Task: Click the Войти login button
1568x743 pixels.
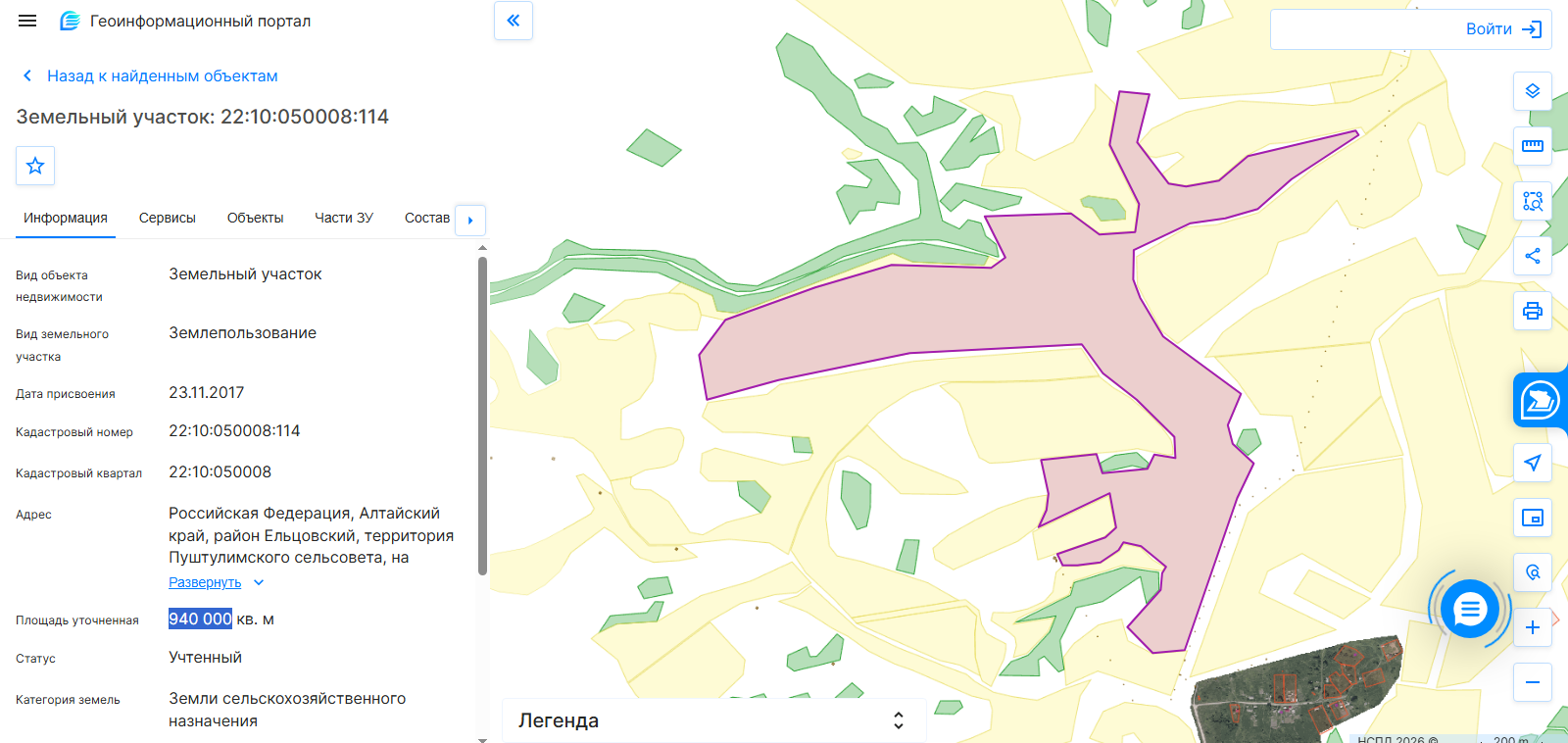Action: pos(1411,29)
